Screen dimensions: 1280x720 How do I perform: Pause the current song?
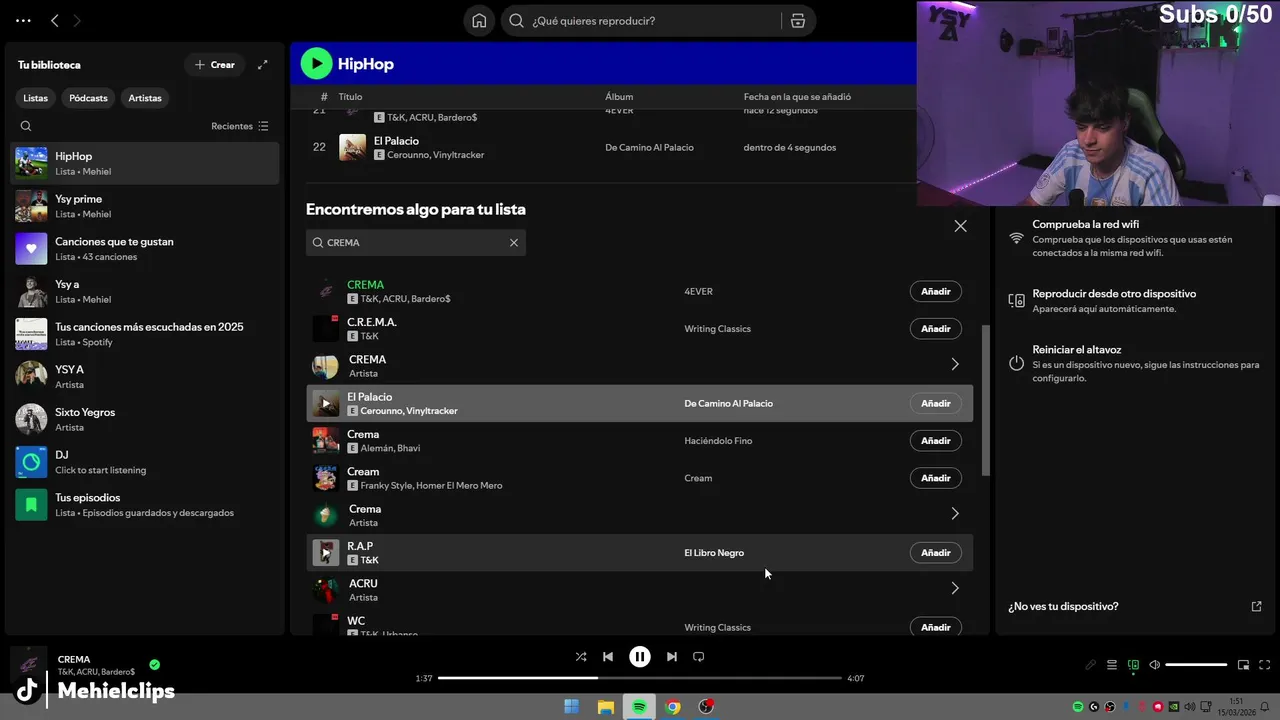(640, 657)
